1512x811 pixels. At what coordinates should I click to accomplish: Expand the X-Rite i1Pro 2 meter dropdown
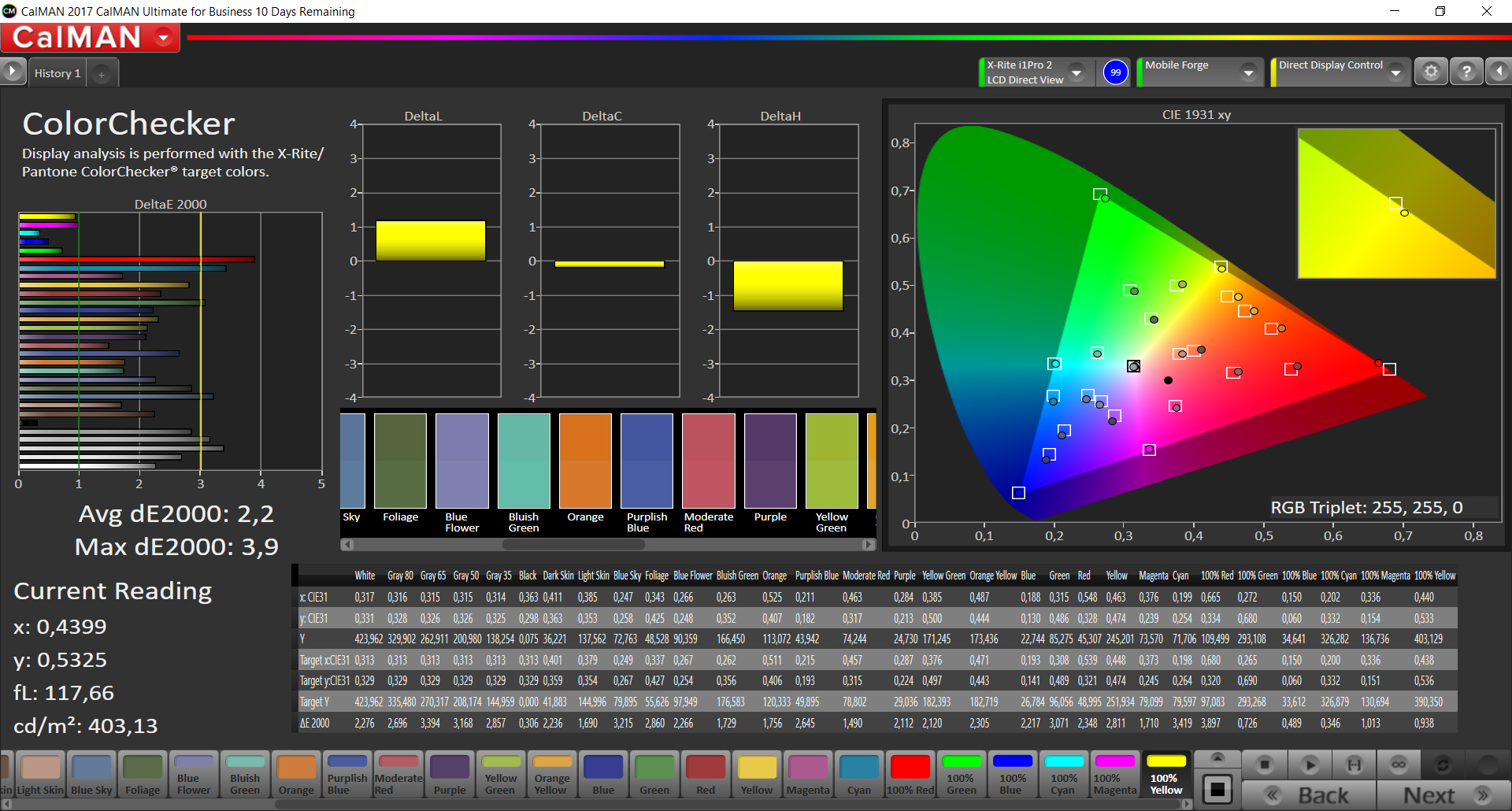click(x=1077, y=72)
